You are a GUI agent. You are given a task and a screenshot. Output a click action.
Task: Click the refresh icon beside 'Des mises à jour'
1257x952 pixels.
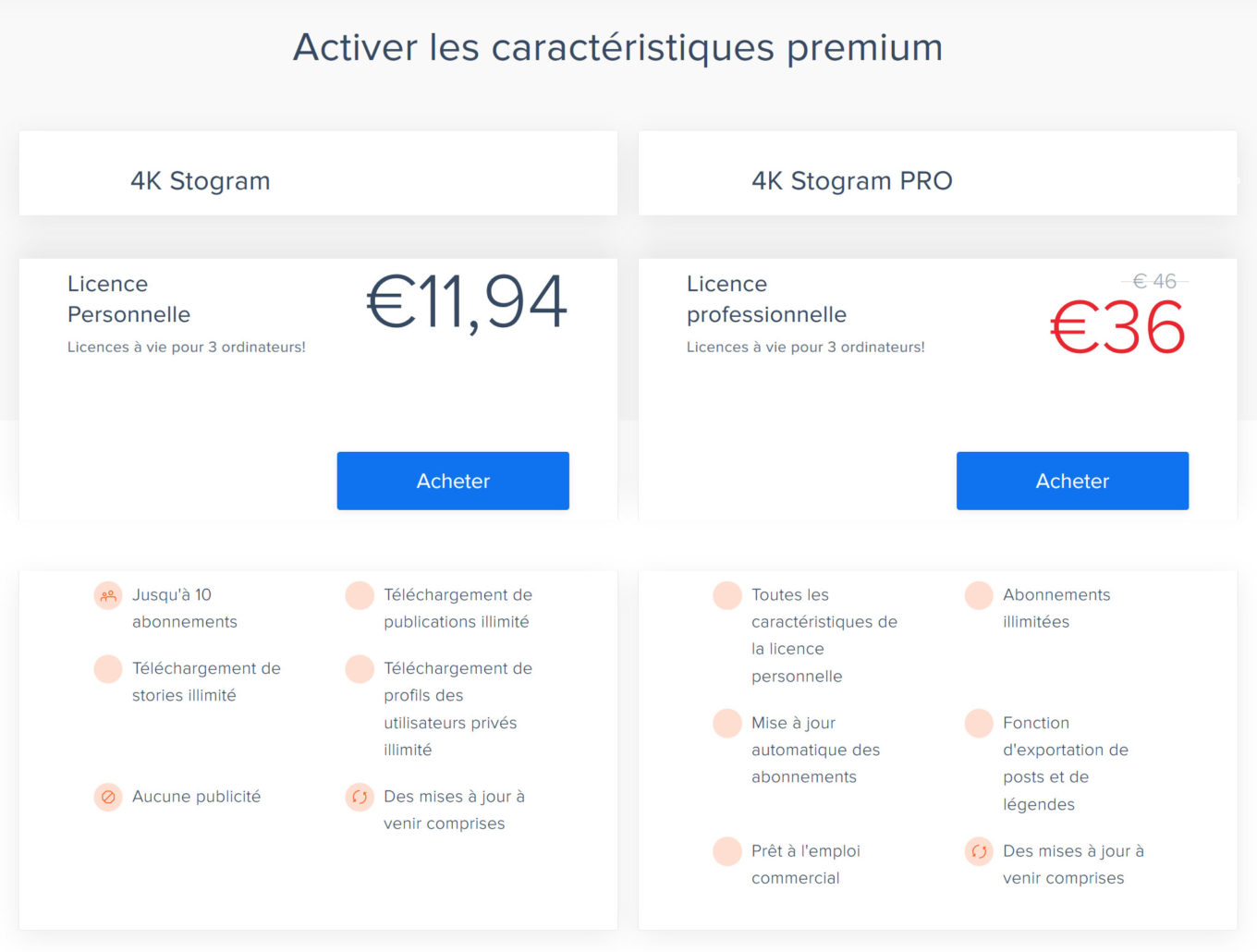coord(360,797)
